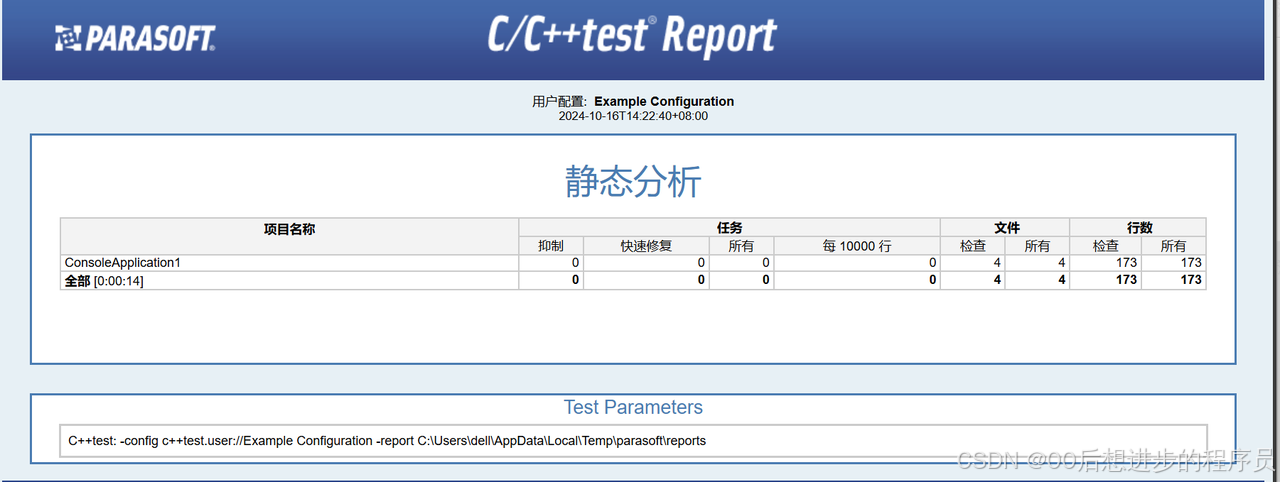Click ConsoleApplication1's 文件 检查 value 4
Viewport: 1280px width, 482px height.
coord(997,262)
